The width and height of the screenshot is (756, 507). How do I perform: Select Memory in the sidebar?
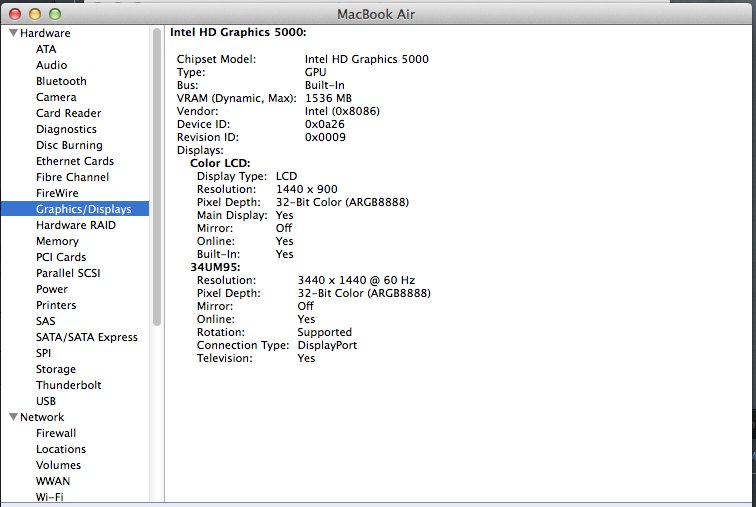point(57,241)
